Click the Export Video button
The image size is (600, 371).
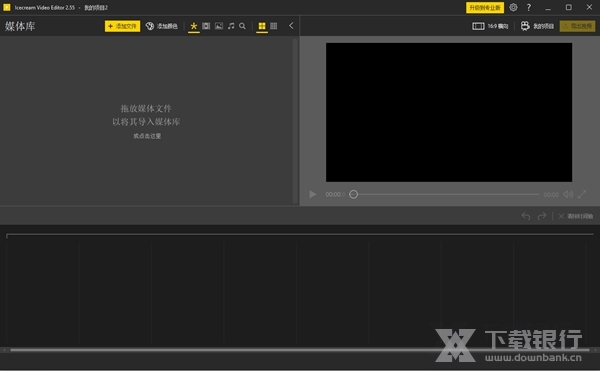point(577,26)
